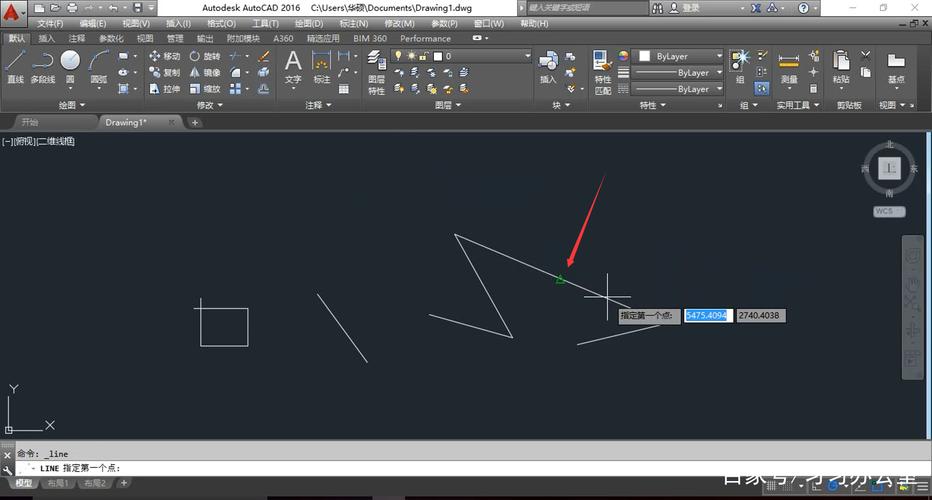
Task: Click the Rotate (旋转) tool
Action: 205,56
